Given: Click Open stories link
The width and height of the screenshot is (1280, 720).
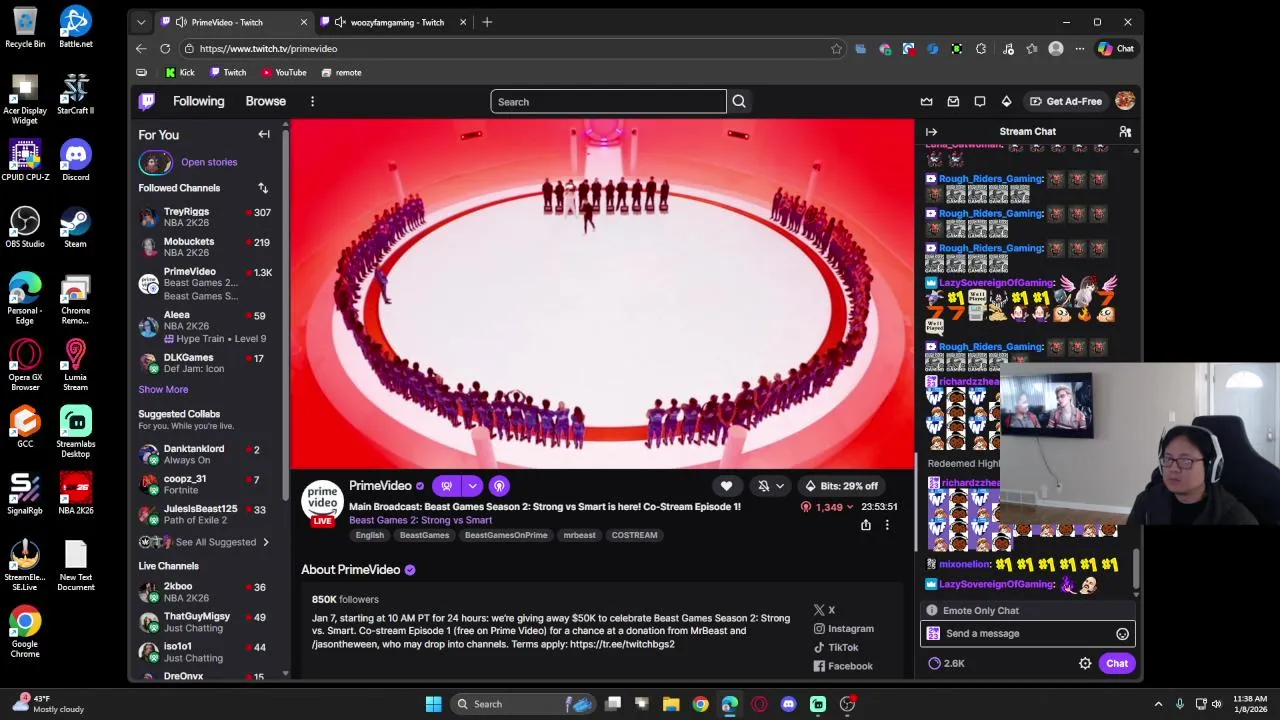Looking at the screenshot, I should point(209,162).
